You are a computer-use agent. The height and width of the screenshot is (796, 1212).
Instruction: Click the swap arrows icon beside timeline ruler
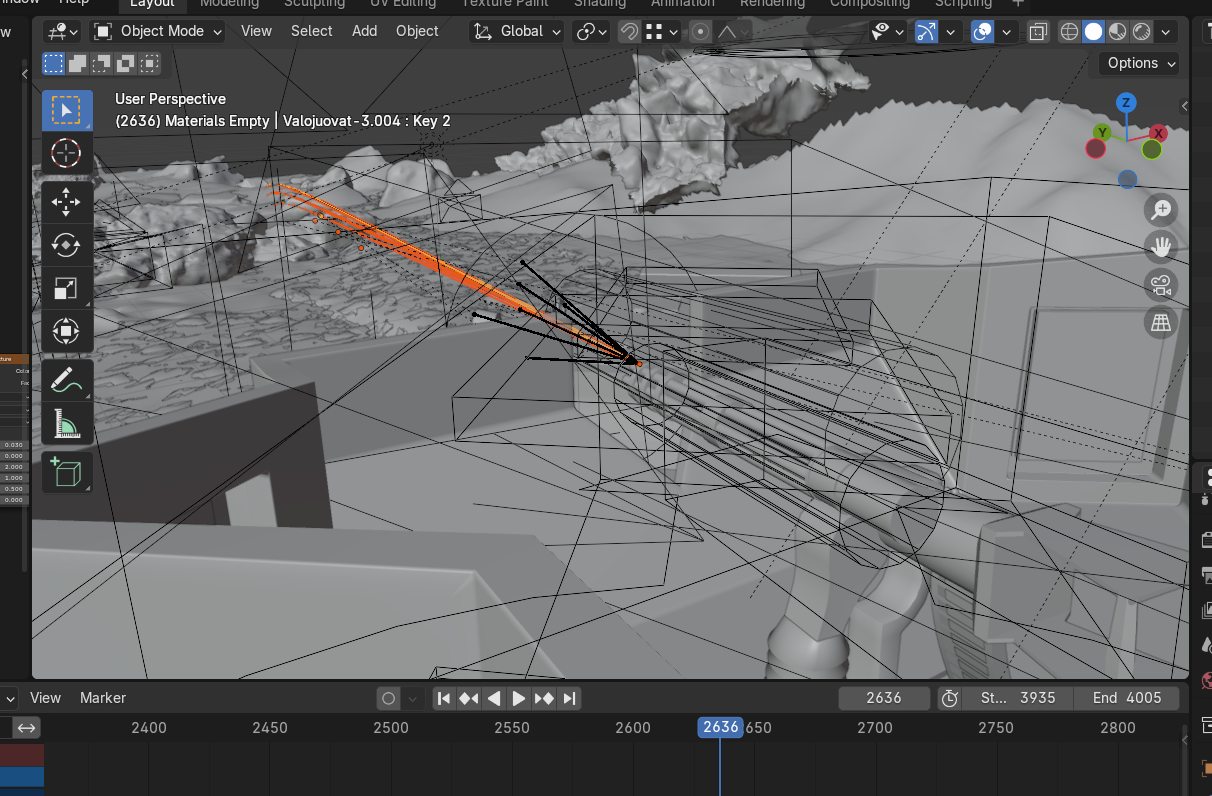[x=27, y=728]
